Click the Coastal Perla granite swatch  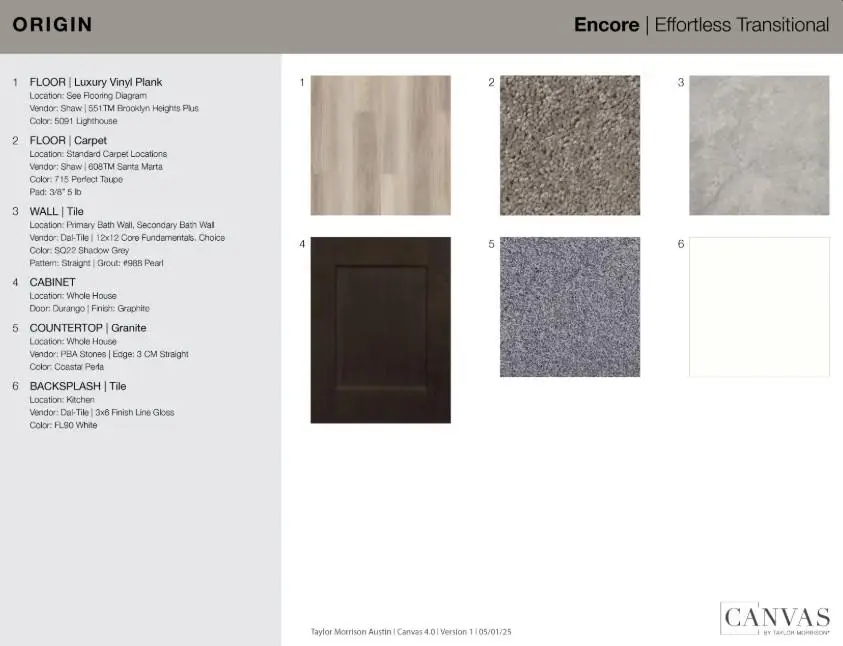click(x=570, y=307)
